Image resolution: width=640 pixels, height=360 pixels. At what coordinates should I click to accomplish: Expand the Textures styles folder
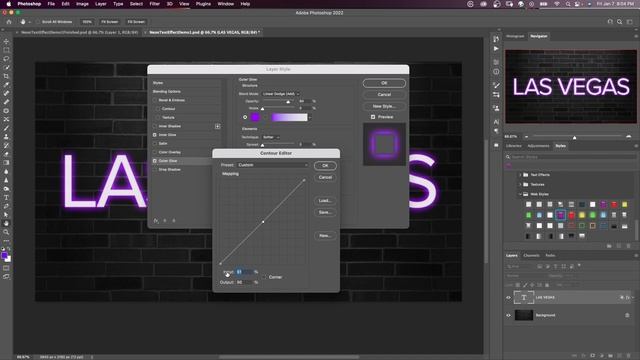[x=520, y=184]
